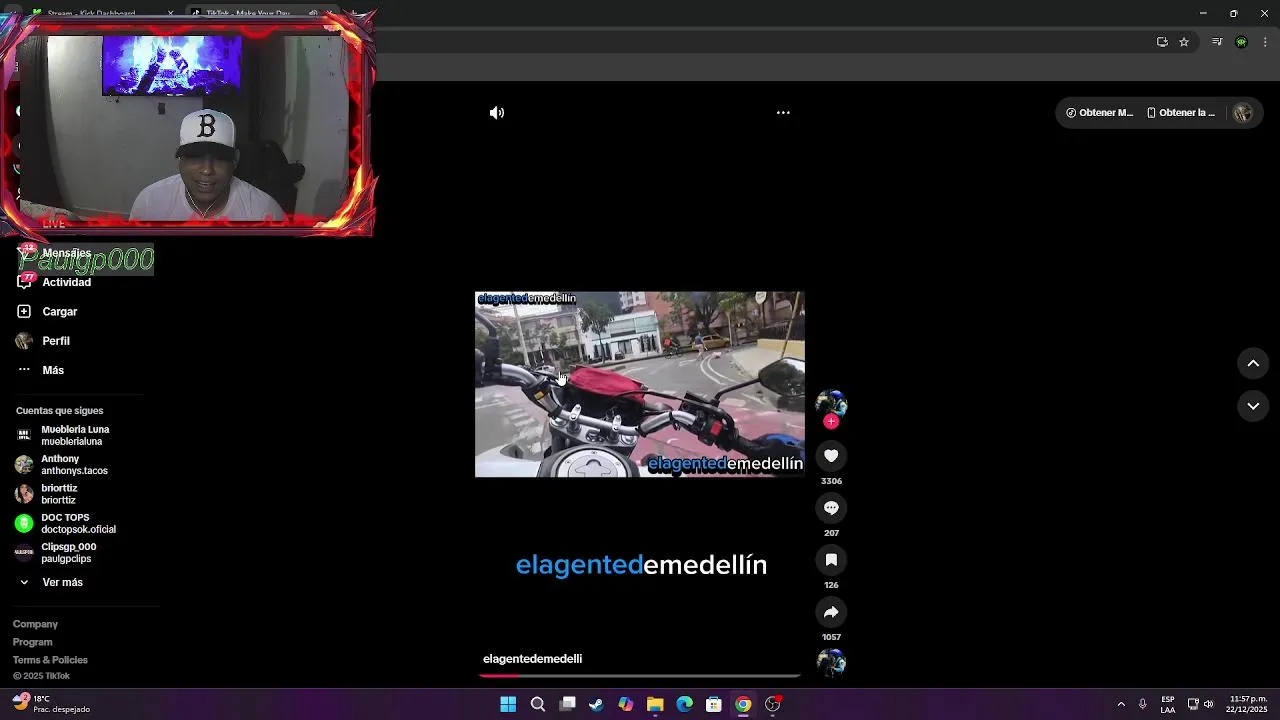Click the Más three-dots icon in sidebar
Viewport: 1280px width, 720px height.
tap(24, 370)
